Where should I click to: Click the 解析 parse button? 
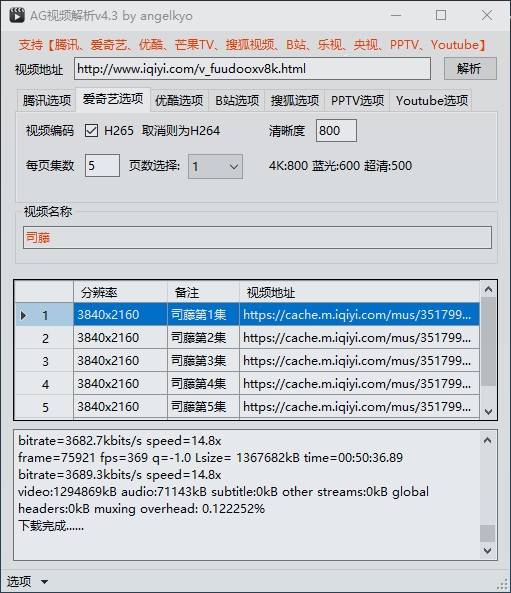coord(470,68)
